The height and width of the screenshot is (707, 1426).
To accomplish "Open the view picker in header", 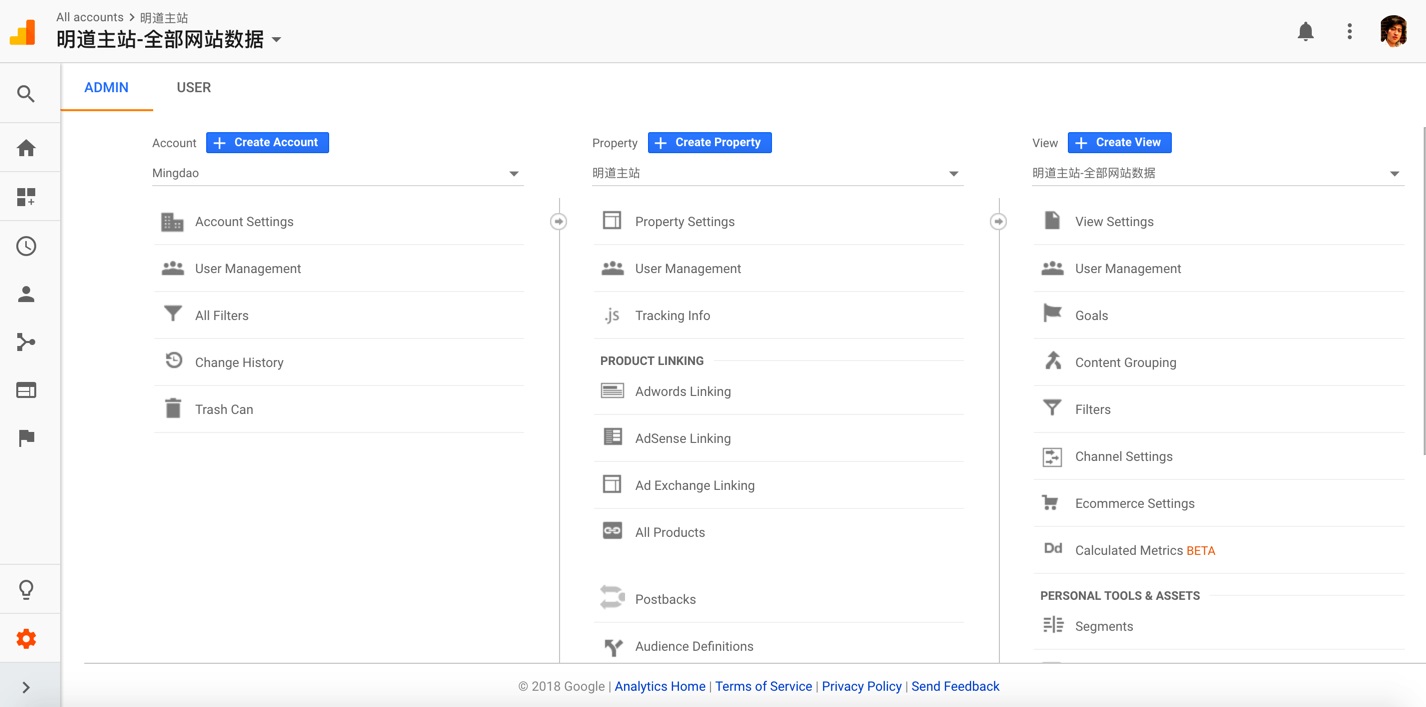I will pyautogui.click(x=169, y=40).
